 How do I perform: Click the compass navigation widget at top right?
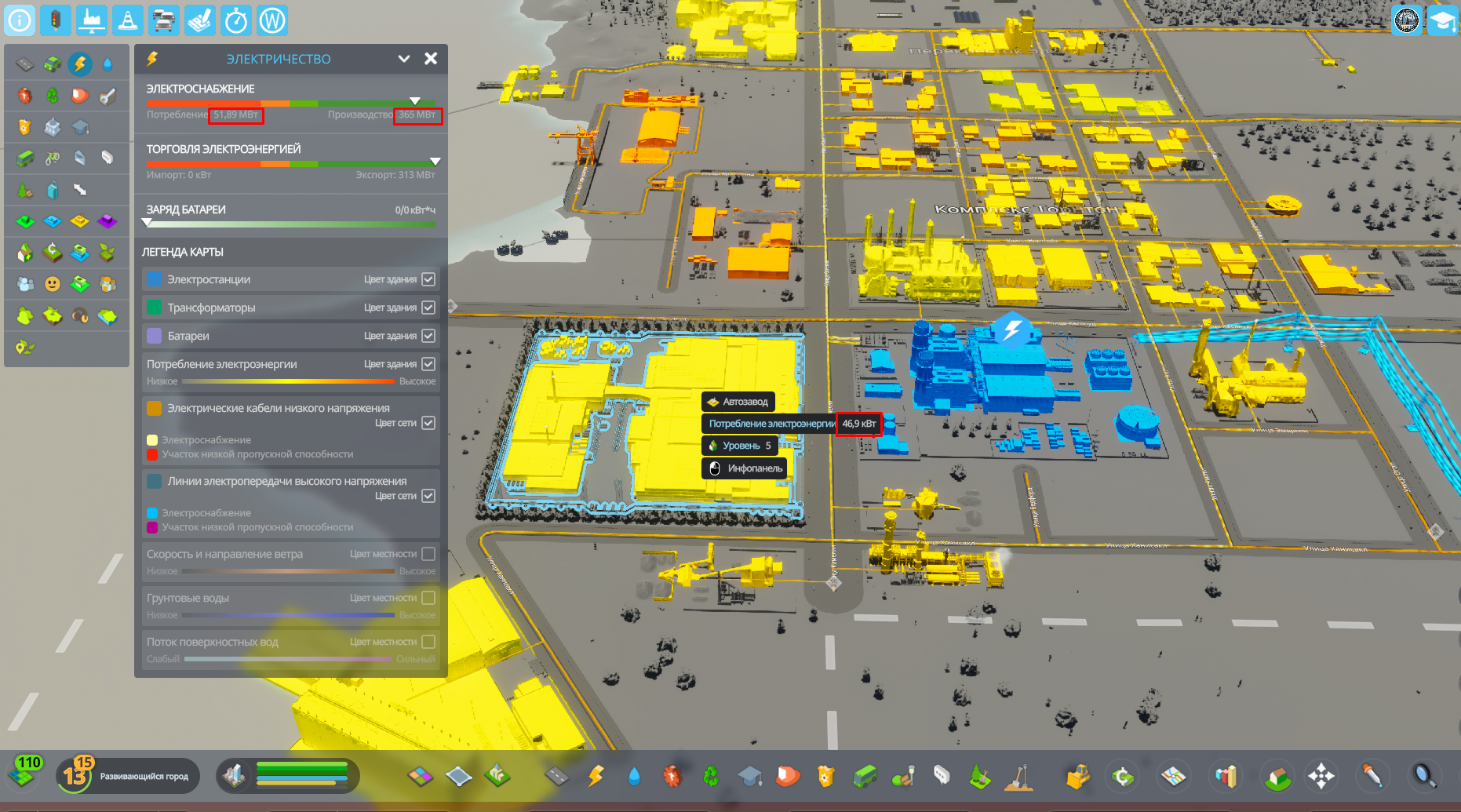(x=1406, y=20)
